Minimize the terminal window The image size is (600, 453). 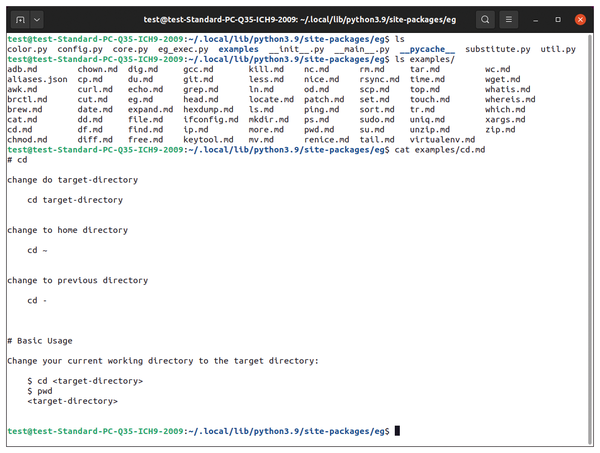(x=536, y=20)
